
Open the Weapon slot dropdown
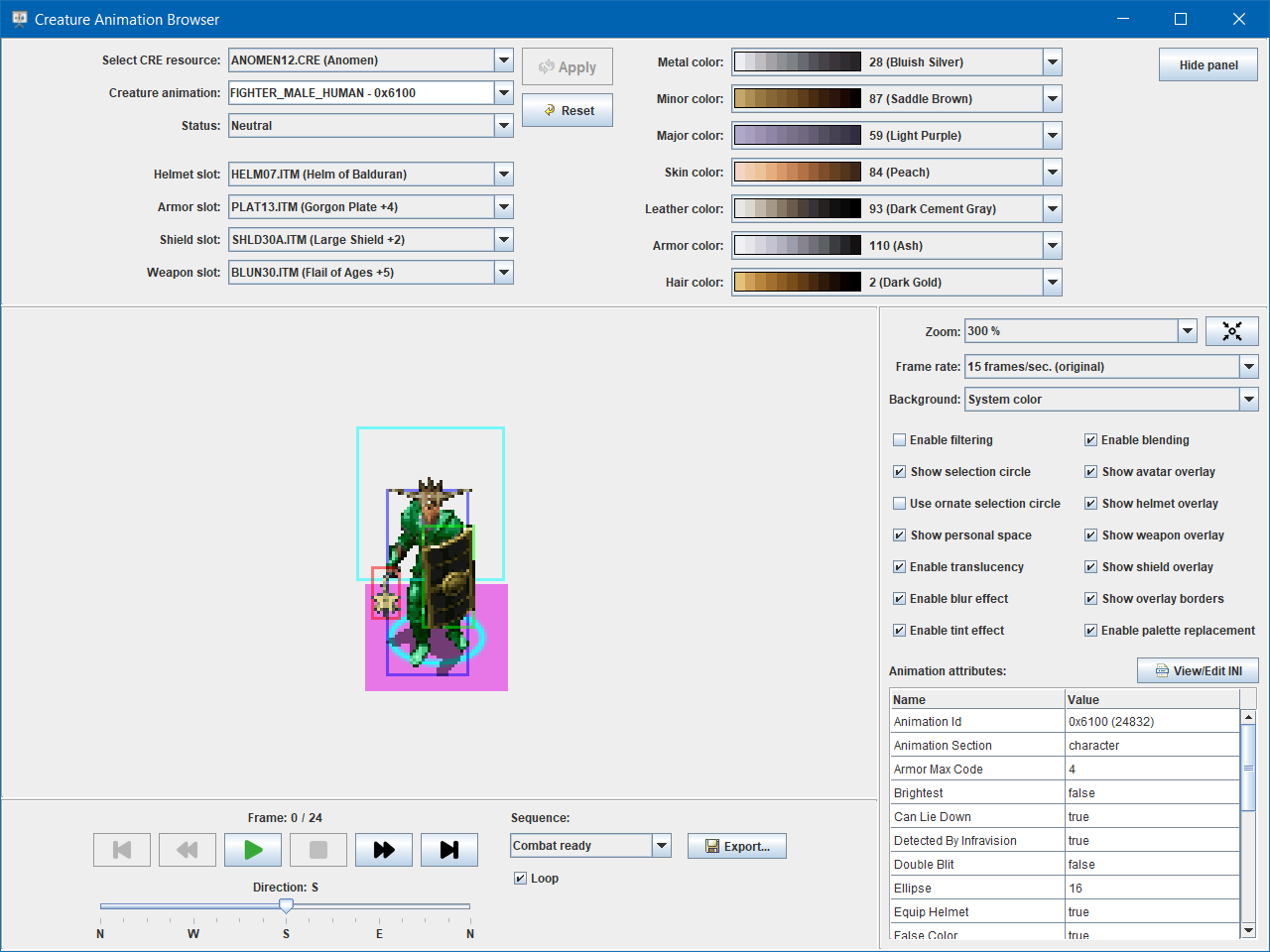point(504,273)
